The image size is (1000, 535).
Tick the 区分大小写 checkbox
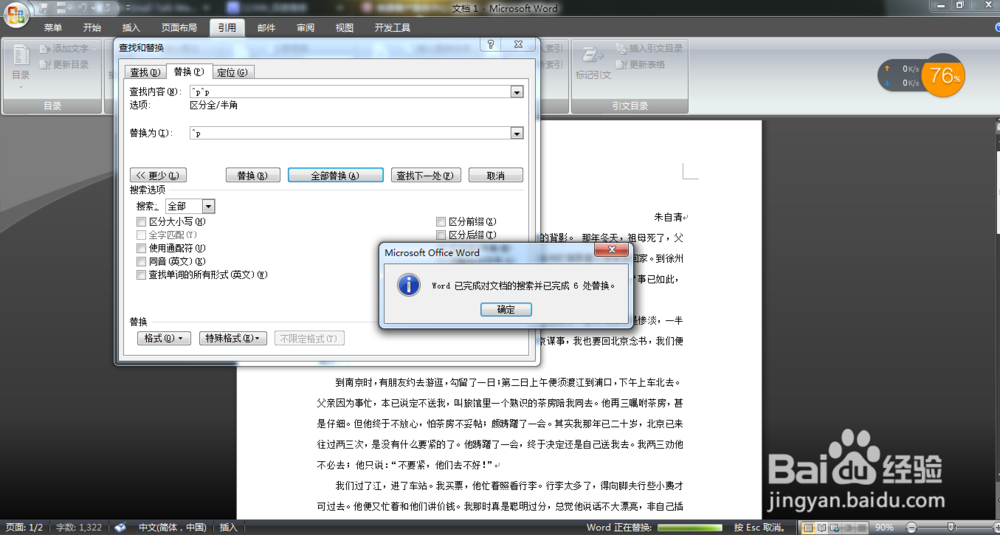click(x=141, y=222)
